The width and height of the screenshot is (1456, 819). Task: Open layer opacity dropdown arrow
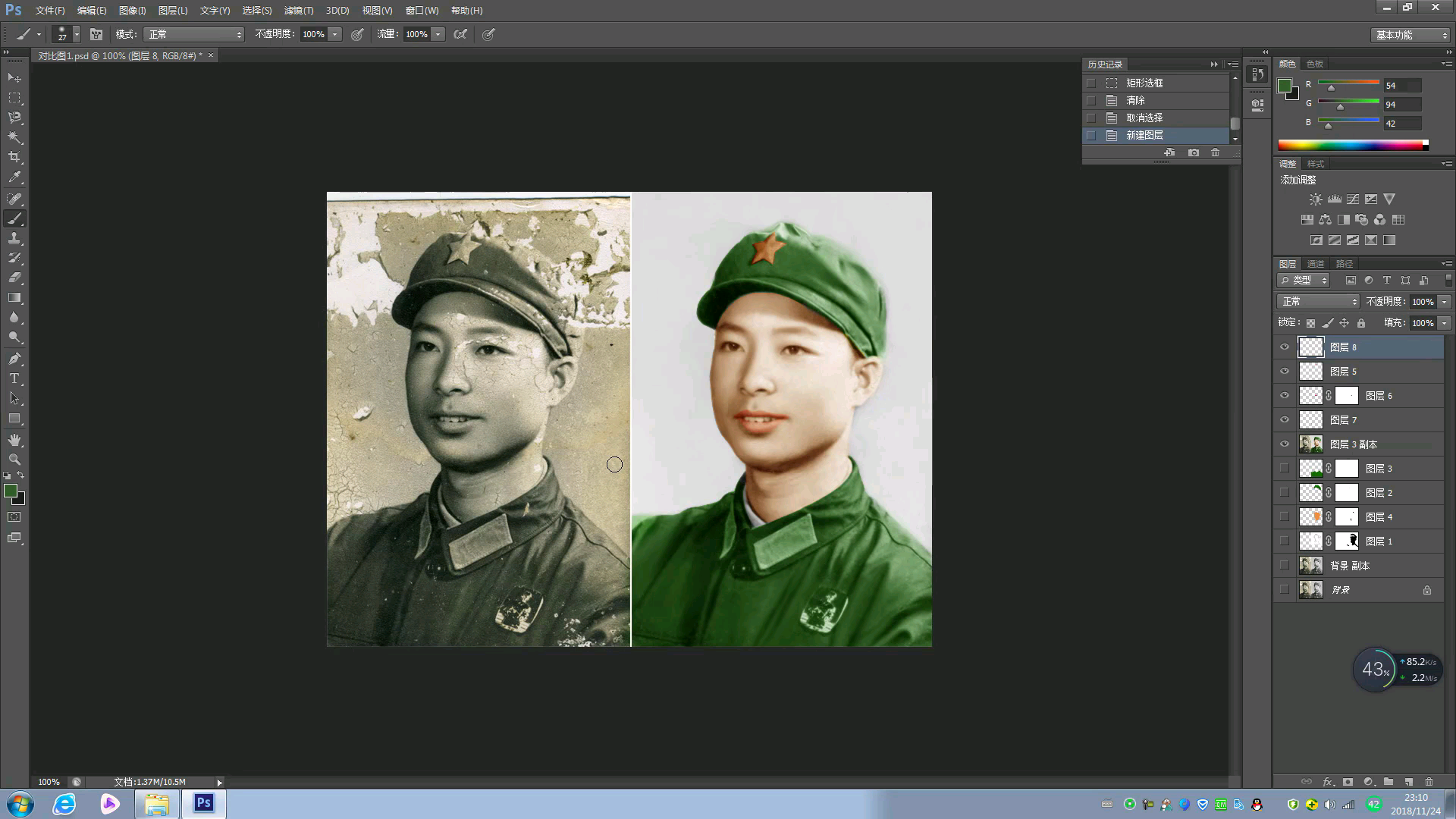coord(1445,302)
